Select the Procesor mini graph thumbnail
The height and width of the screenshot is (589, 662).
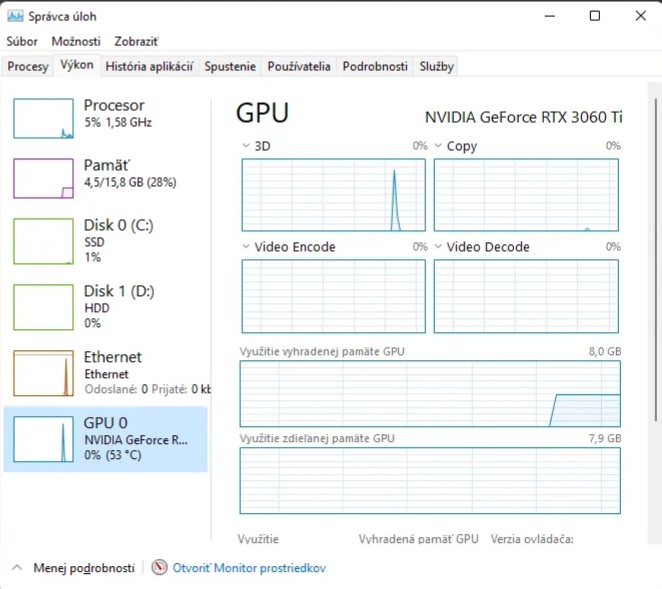pos(43,119)
